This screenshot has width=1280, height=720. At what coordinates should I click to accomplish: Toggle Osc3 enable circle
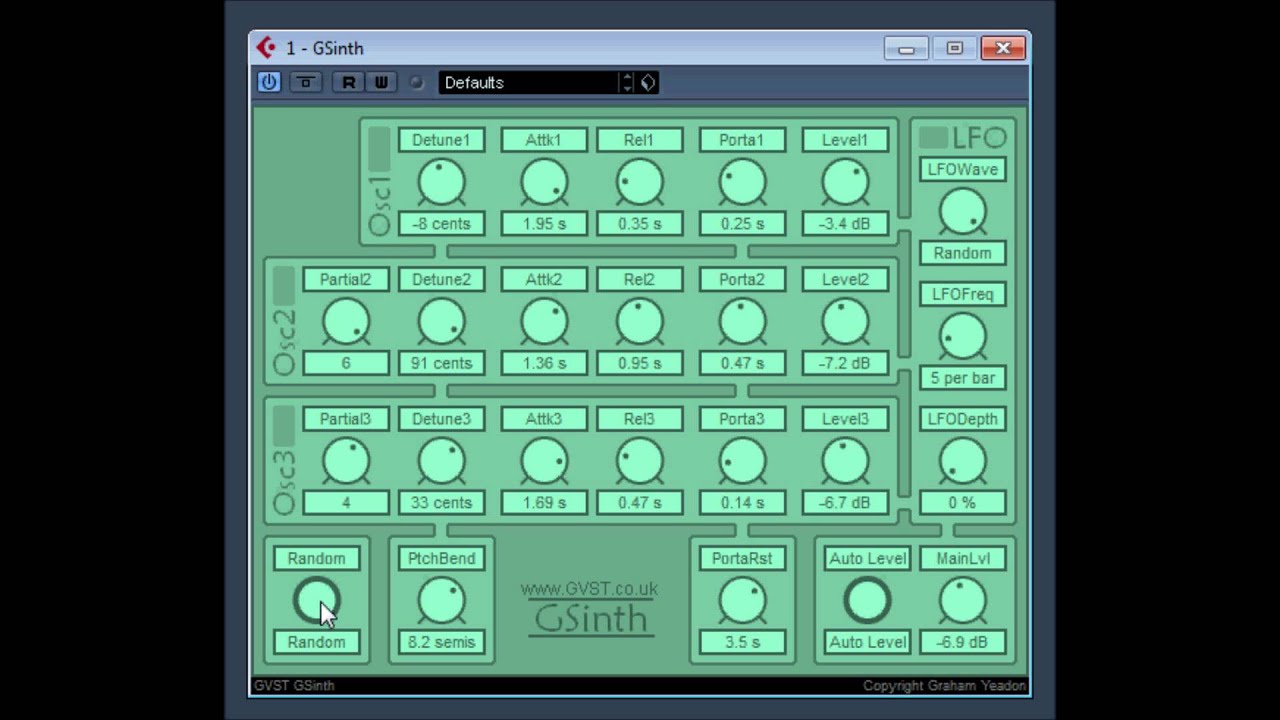click(x=283, y=504)
